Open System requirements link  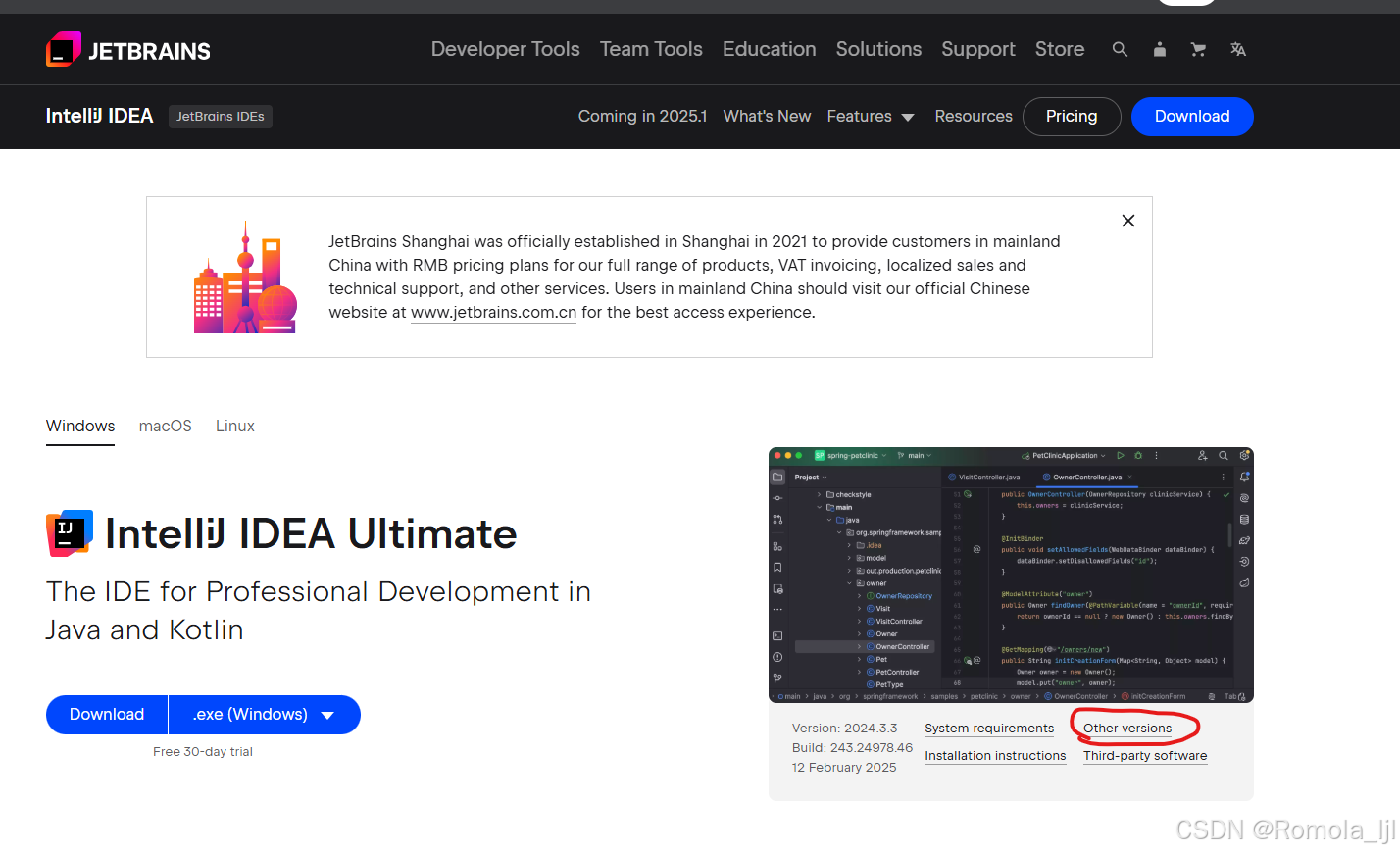[x=989, y=728]
